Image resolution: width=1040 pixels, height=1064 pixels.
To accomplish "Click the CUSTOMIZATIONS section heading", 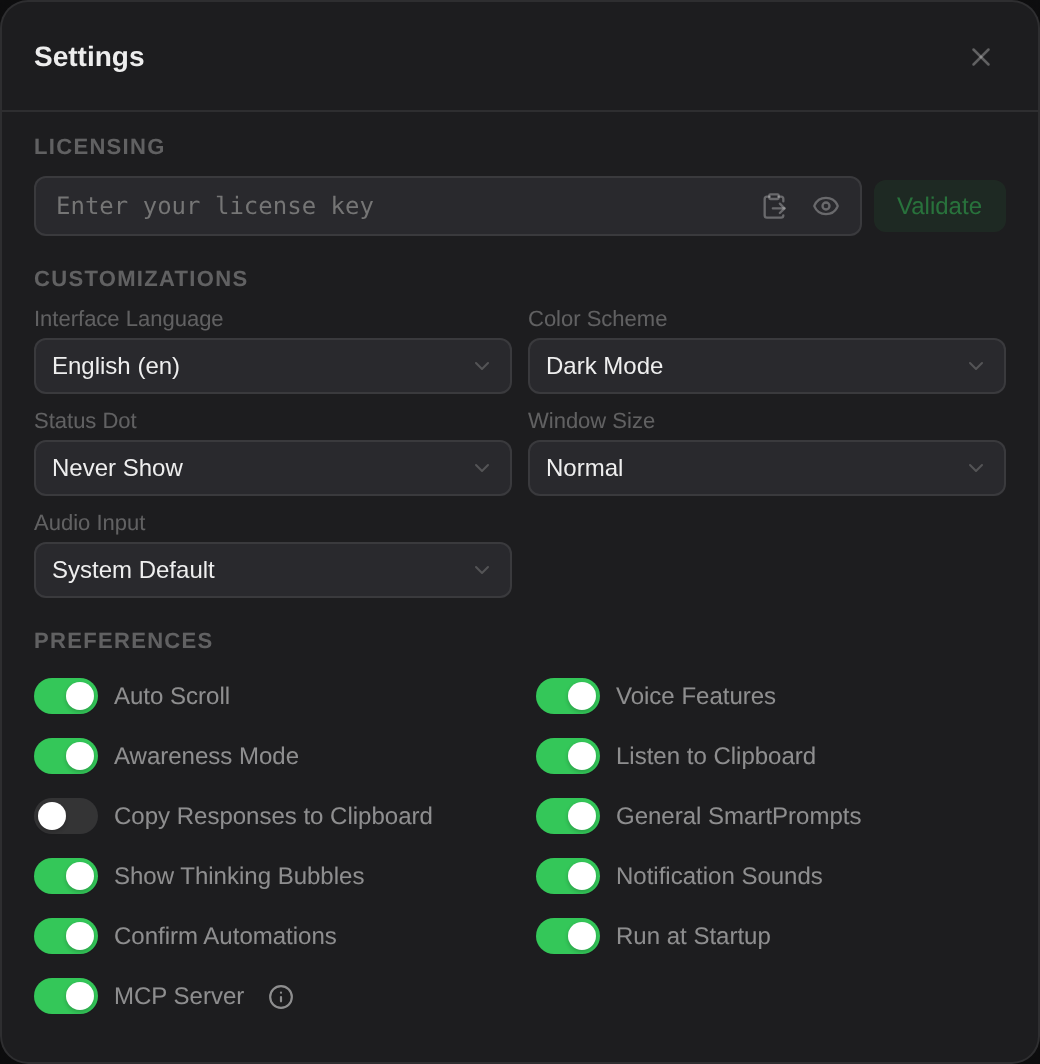I will [141, 279].
